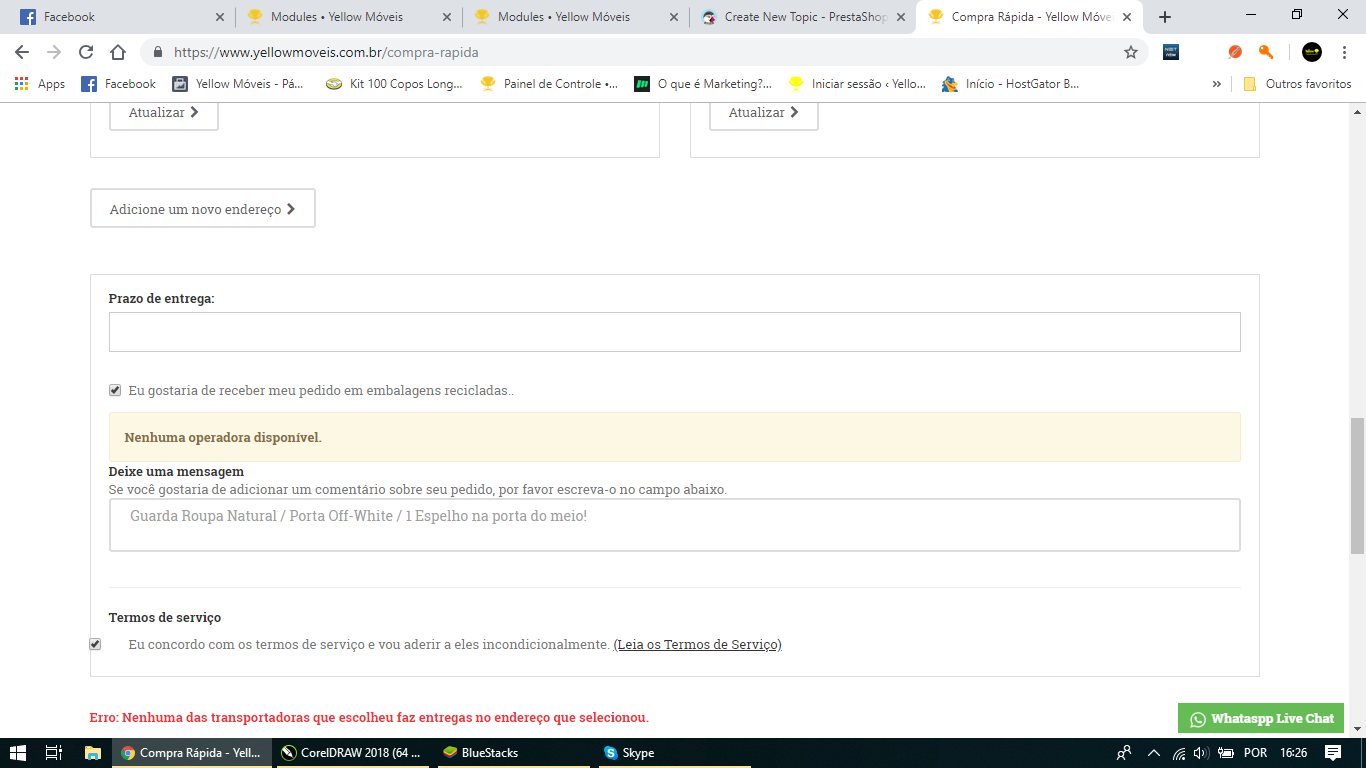Open the Leia os Termos de Serviço link
Screen dimensions: 1366x768
(x=697, y=645)
